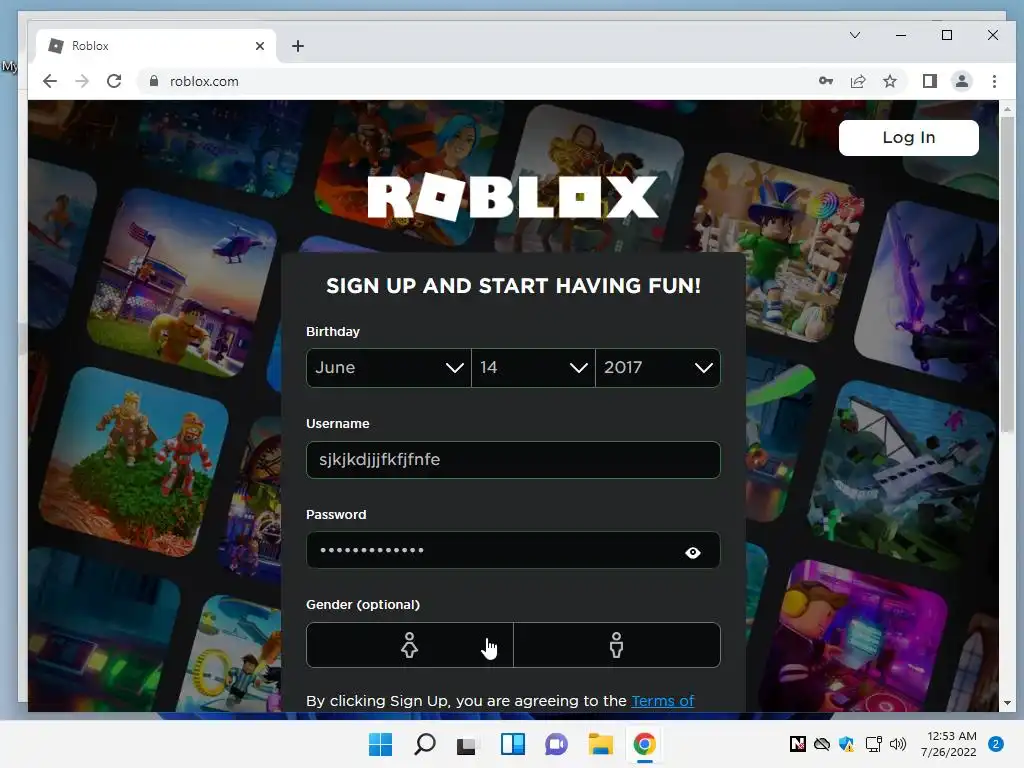Open File Explorer from taskbar
Screen dimensions: 1024x768
[x=600, y=744]
